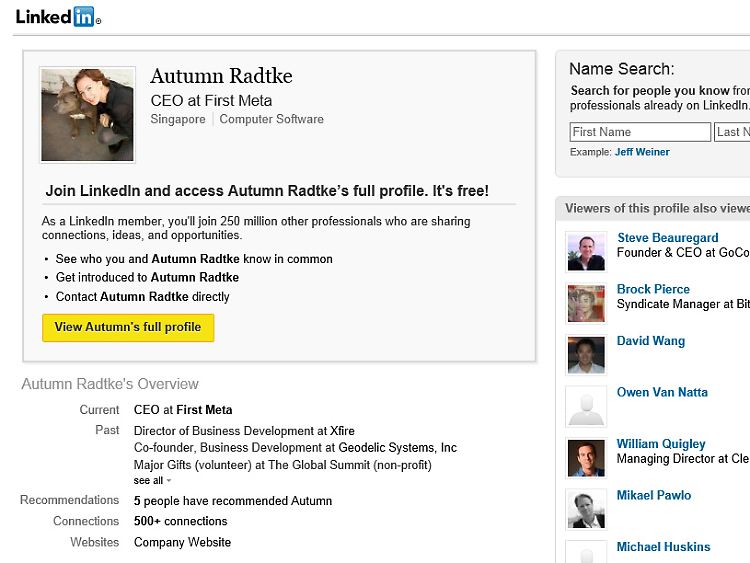Click Steve Beauregard's profile picture
The image size is (750, 563).
point(586,252)
